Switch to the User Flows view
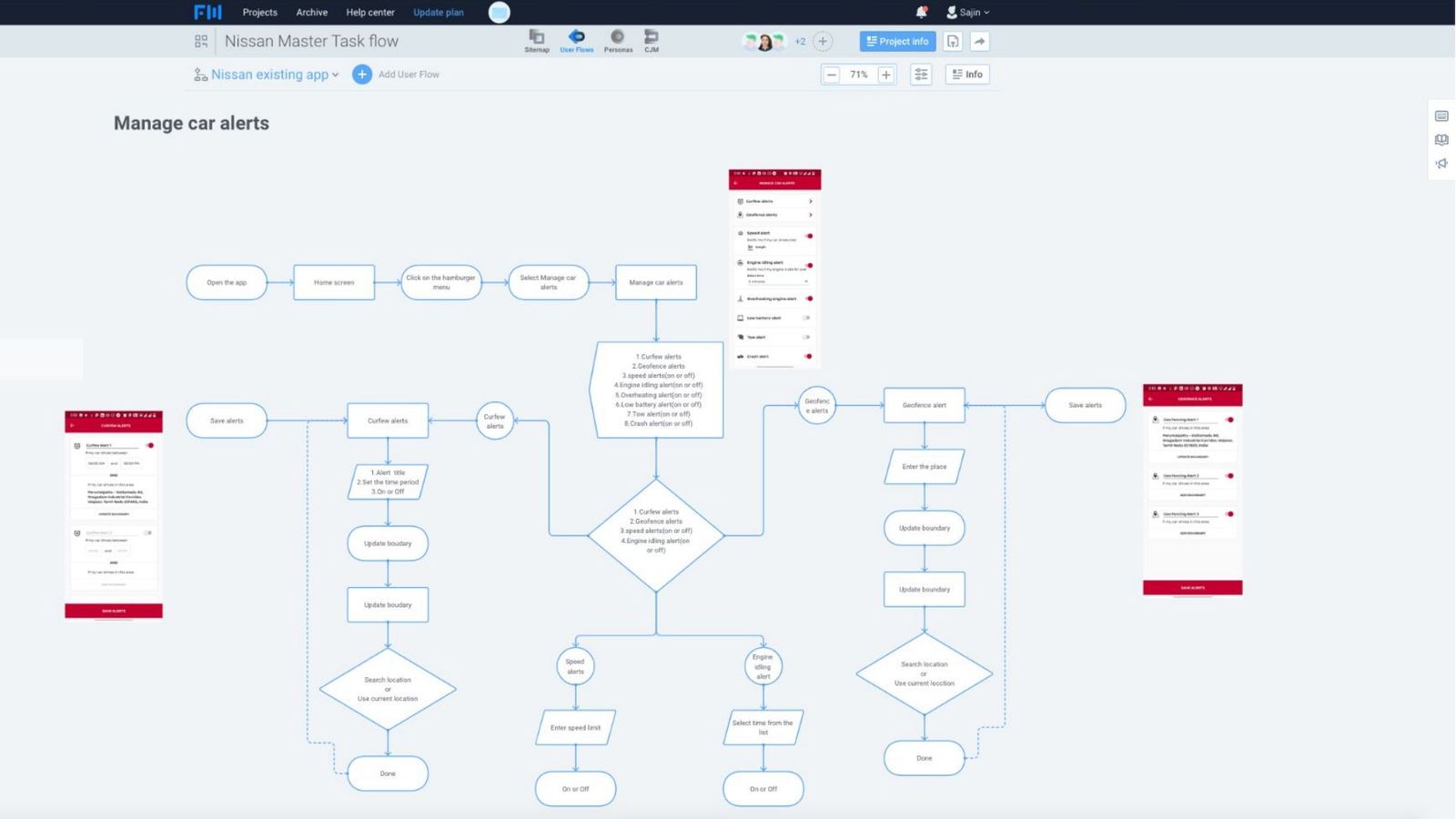The height and width of the screenshot is (819, 1456). click(x=576, y=41)
